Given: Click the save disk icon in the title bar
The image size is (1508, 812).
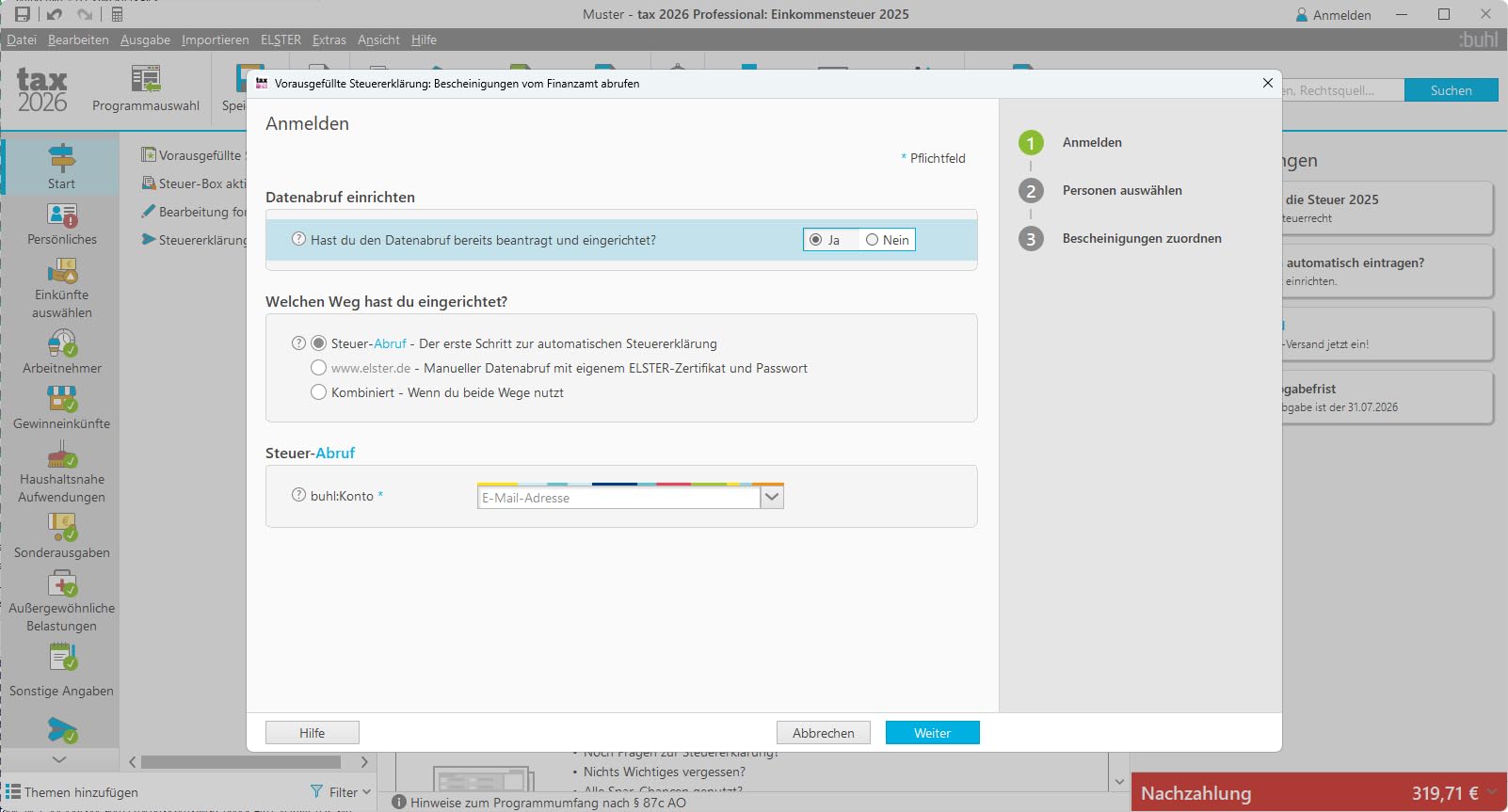Looking at the screenshot, I should (x=23, y=14).
